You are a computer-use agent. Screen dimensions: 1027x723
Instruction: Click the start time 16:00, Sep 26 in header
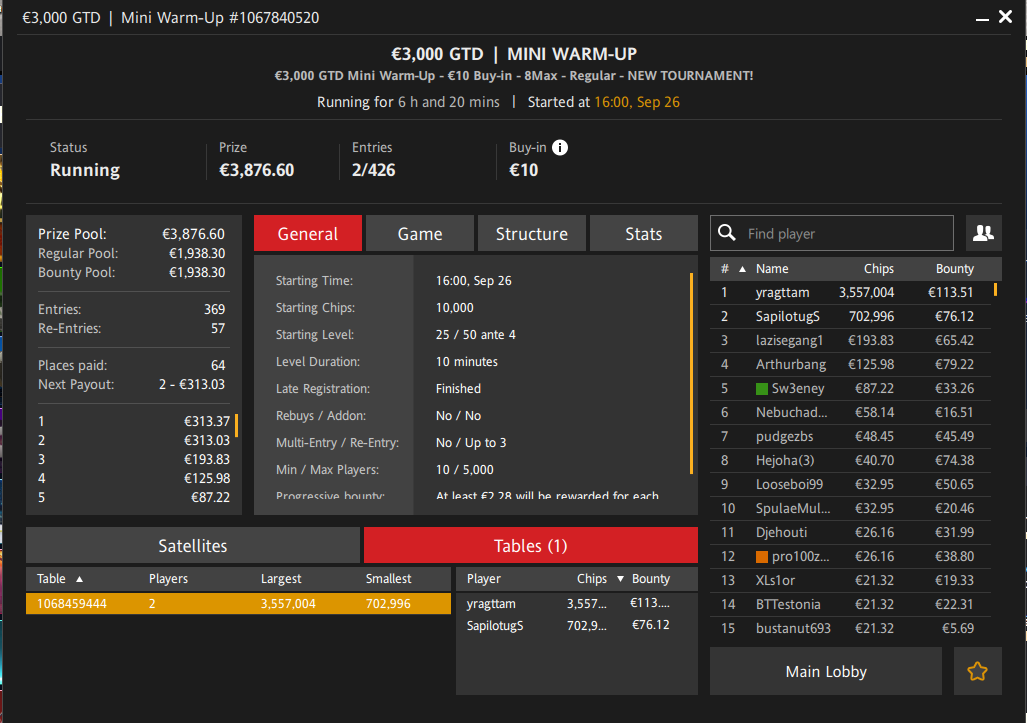click(x=637, y=102)
